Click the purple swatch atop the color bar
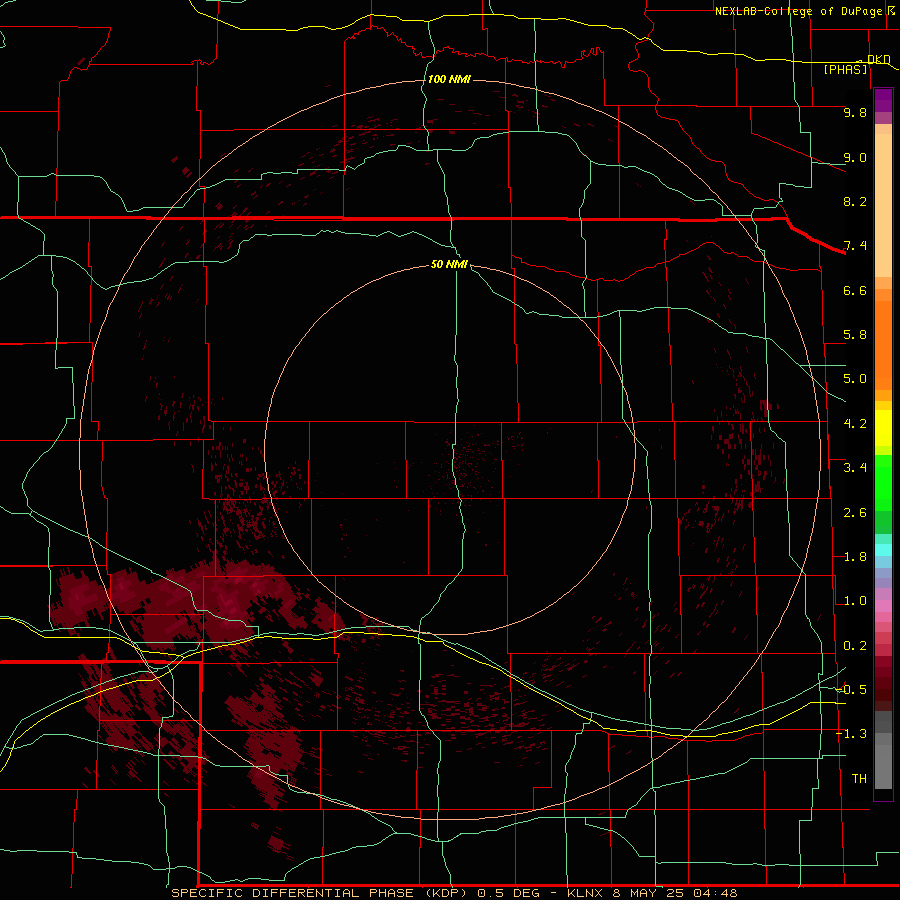 883,100
